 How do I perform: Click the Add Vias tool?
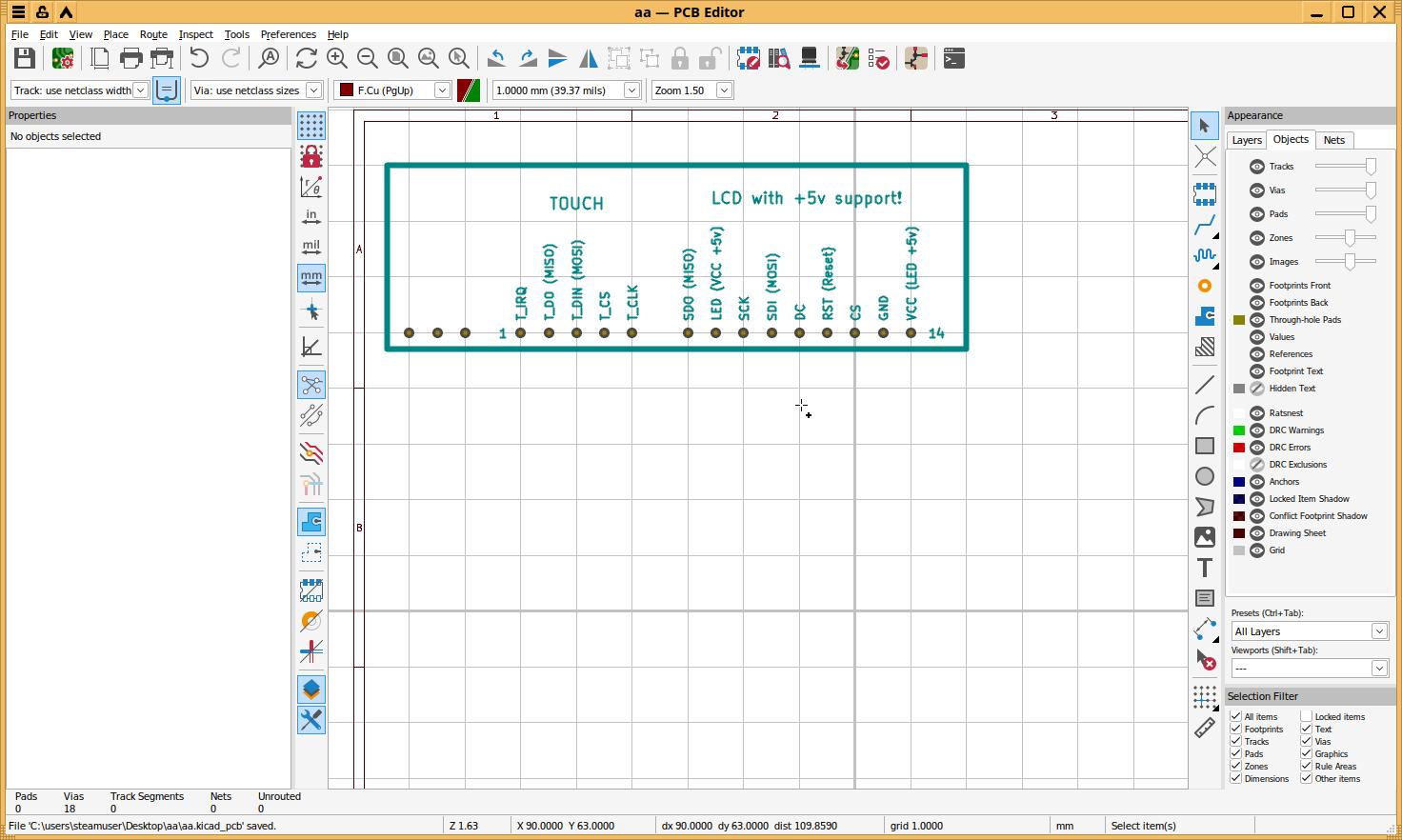1205,286
